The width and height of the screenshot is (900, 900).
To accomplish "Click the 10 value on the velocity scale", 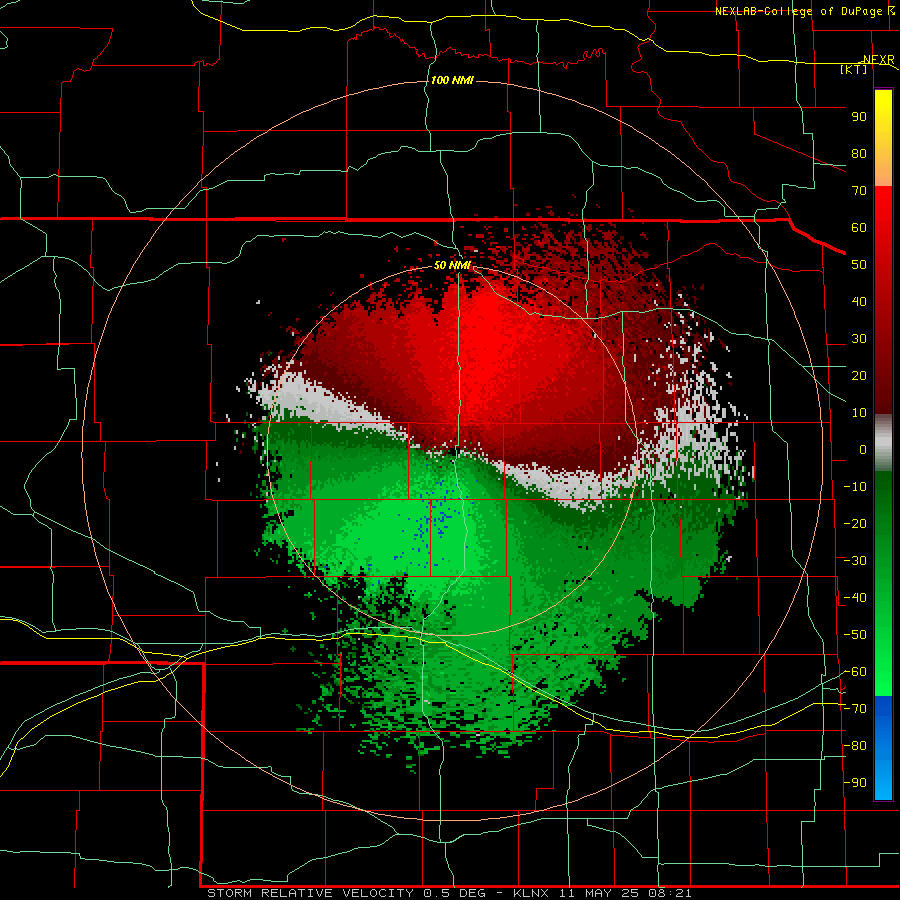I will (859, 413).
